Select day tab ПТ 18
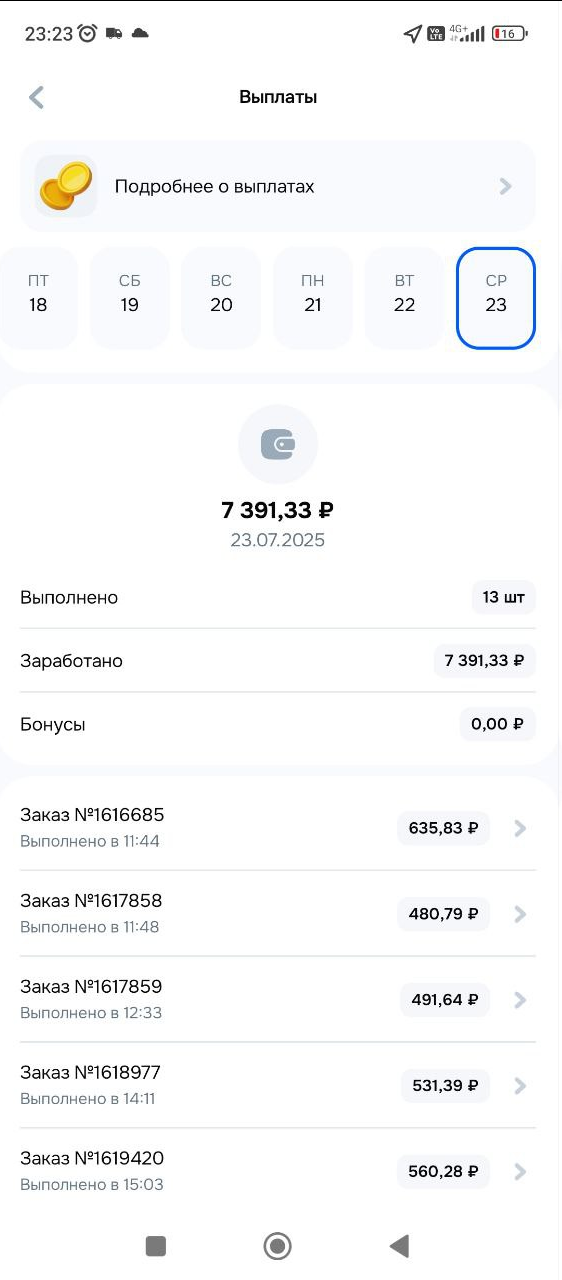562x1280 pixels. (x=38, y=298)
